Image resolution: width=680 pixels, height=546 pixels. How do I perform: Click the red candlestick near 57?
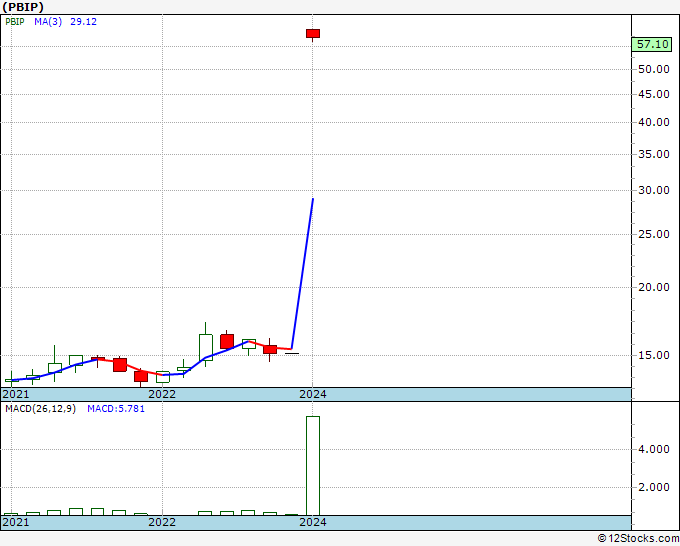pos(313,34)
